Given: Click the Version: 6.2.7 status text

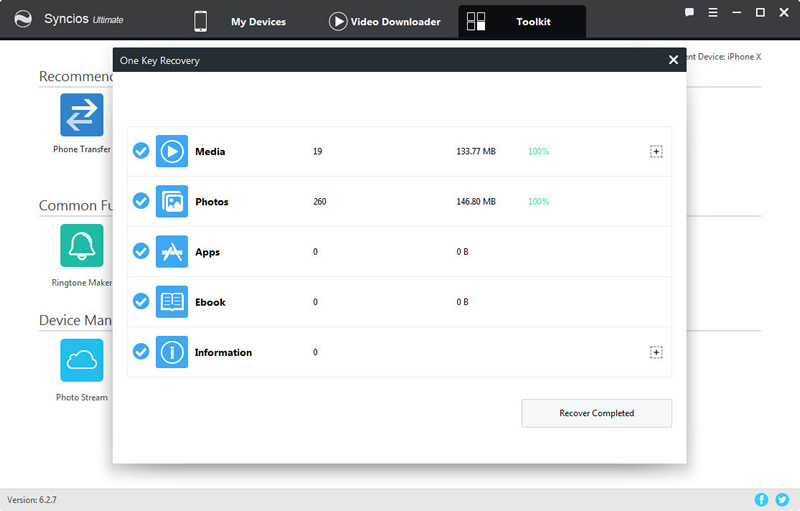Looking at the screenshot, I should click(x=32, y=500).
